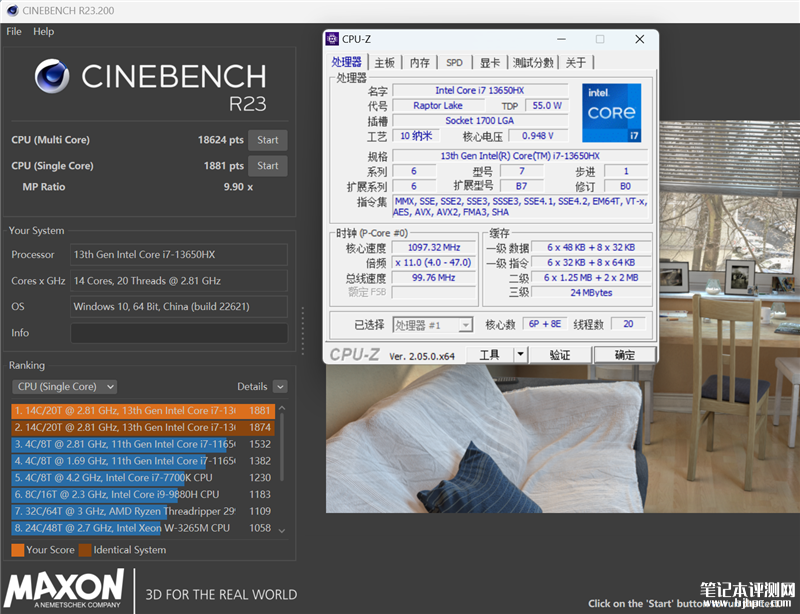Image resolution: width=800 pixels, height=614 pixels.
Task: Select ranking row 2 scoring 1874
Action: click(x=143, y=428)
